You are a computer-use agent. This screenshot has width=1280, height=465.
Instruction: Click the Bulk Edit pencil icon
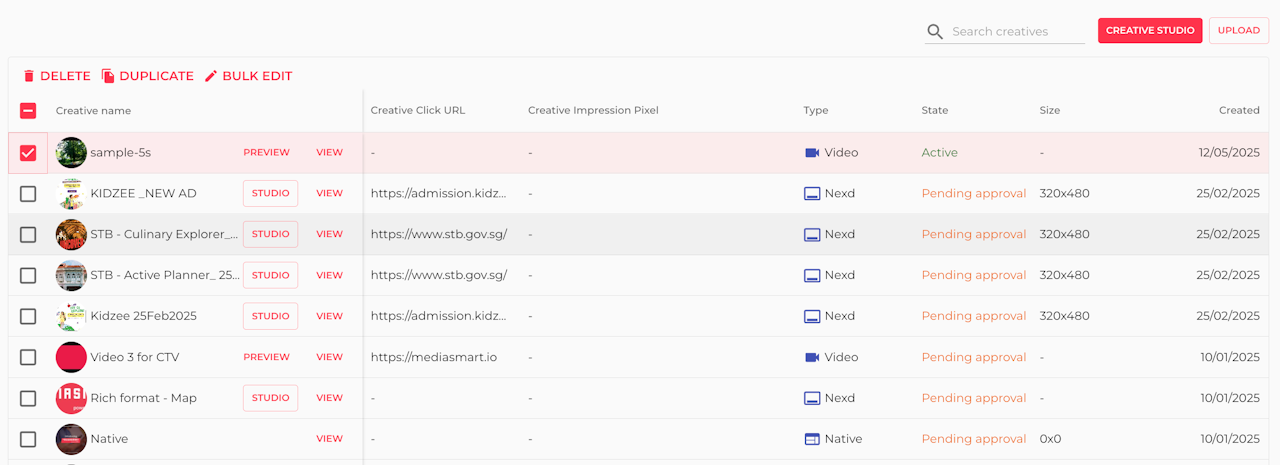tap(211, 76)
